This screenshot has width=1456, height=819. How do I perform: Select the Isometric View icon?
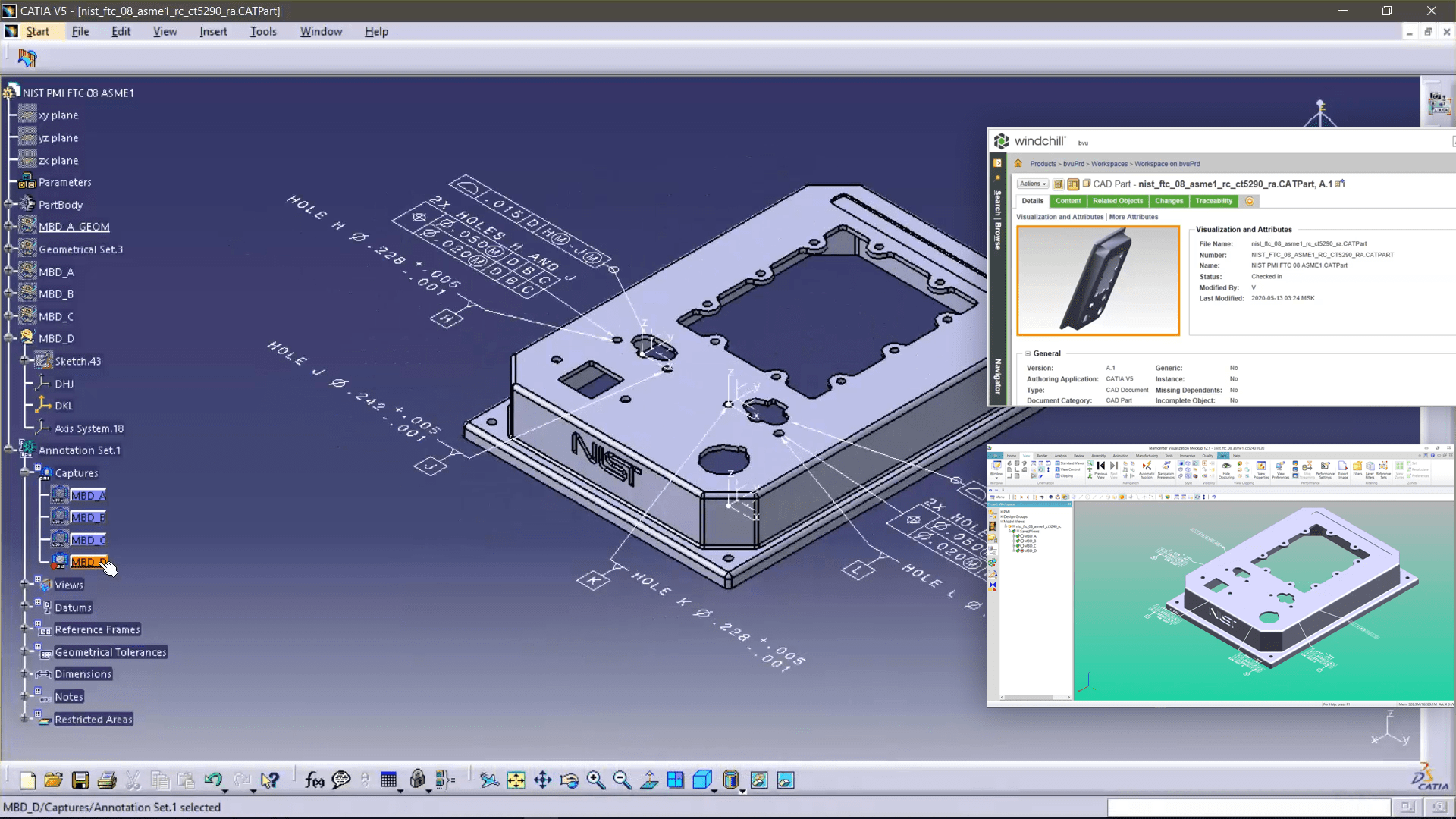pos(702,780)
